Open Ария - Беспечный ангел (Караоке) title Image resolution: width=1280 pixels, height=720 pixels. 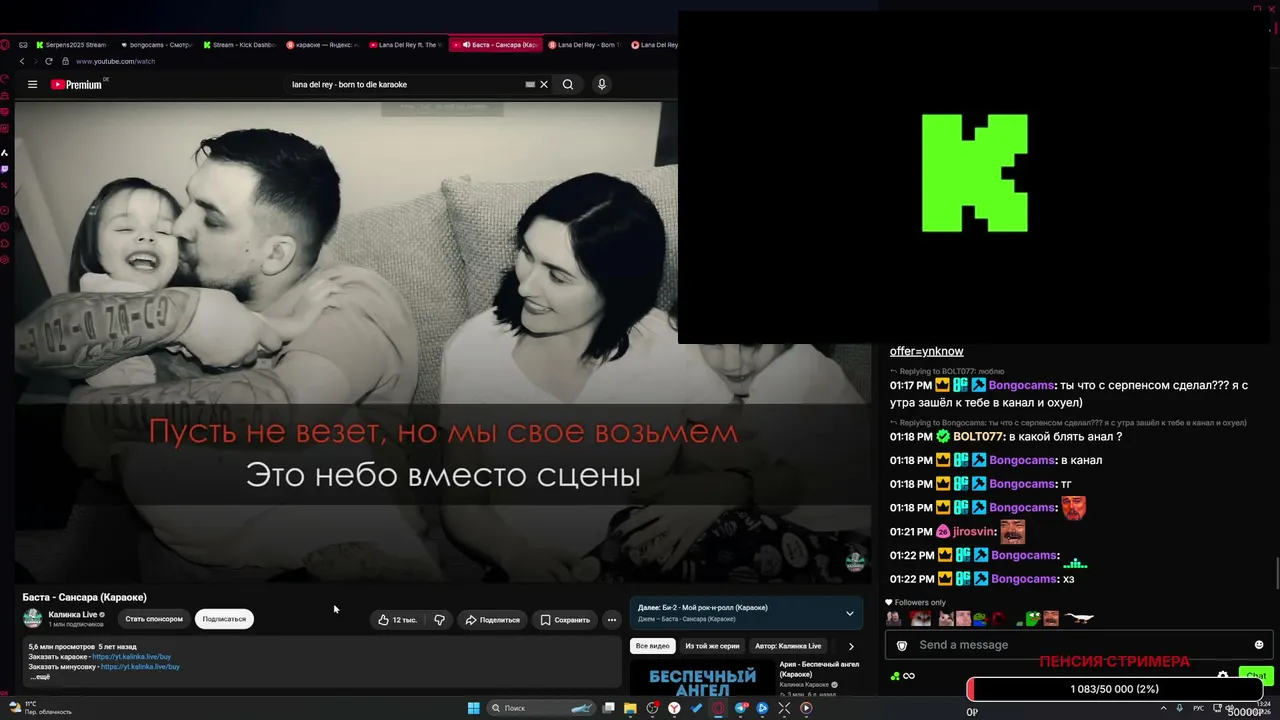[x=819, y=669]
